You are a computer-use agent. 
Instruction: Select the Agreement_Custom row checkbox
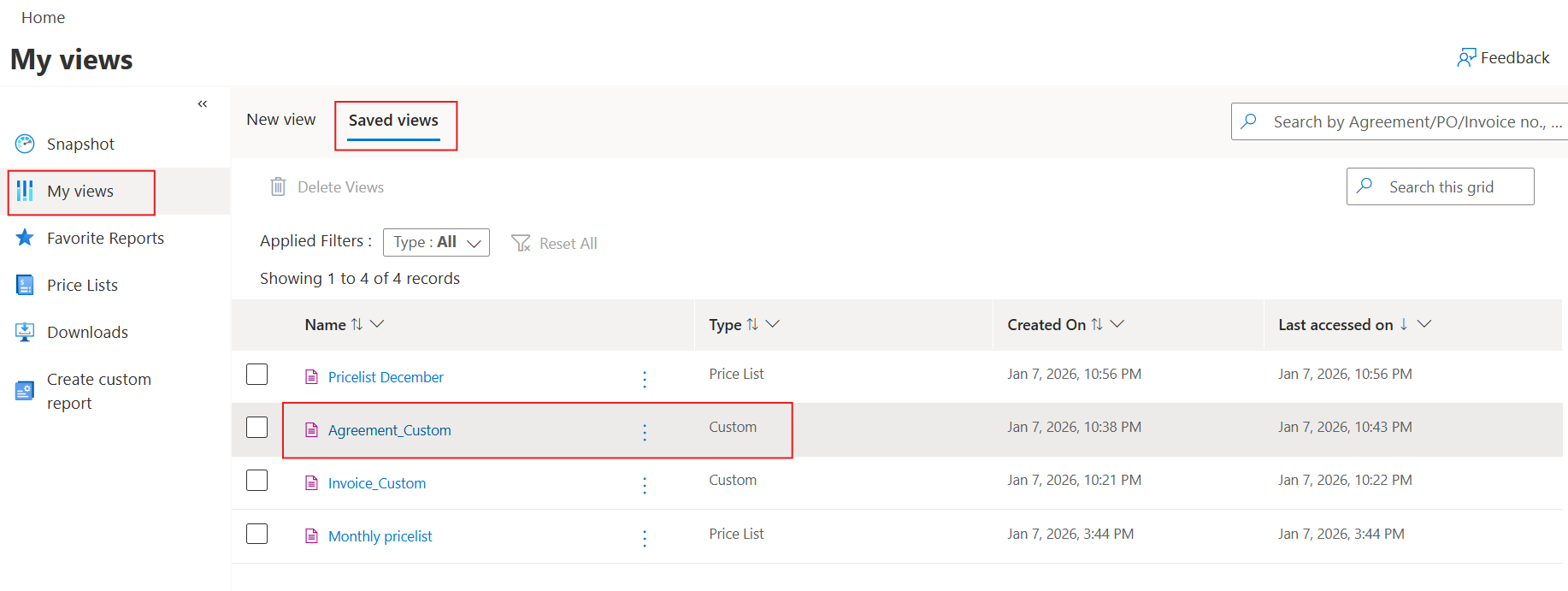coord(257,428)
